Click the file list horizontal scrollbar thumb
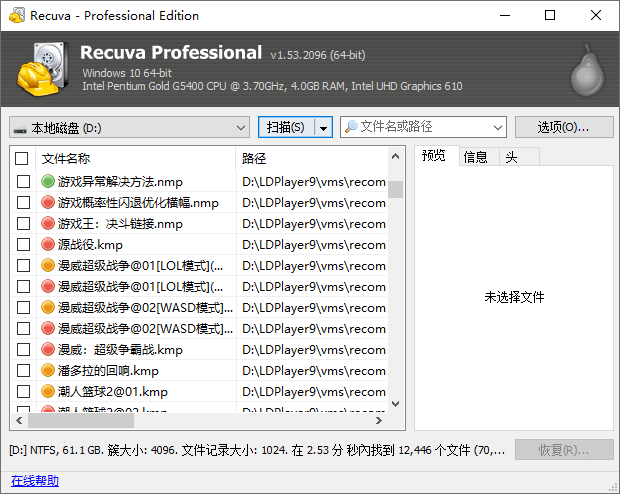620x494 pixels. pyautogui.click(x=81, y=420)
